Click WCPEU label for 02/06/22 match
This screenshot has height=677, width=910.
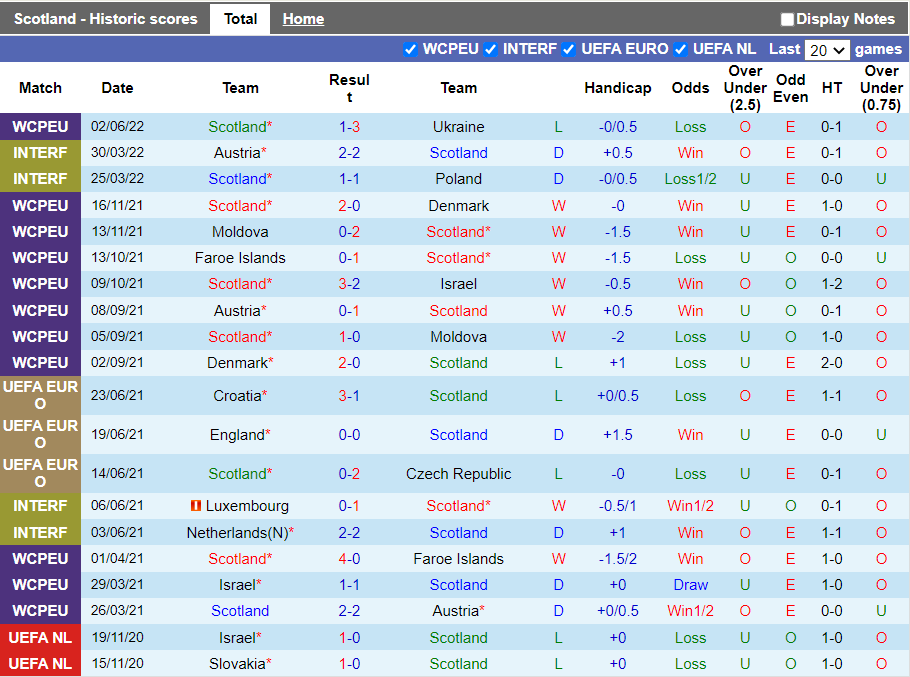(40, 126)
